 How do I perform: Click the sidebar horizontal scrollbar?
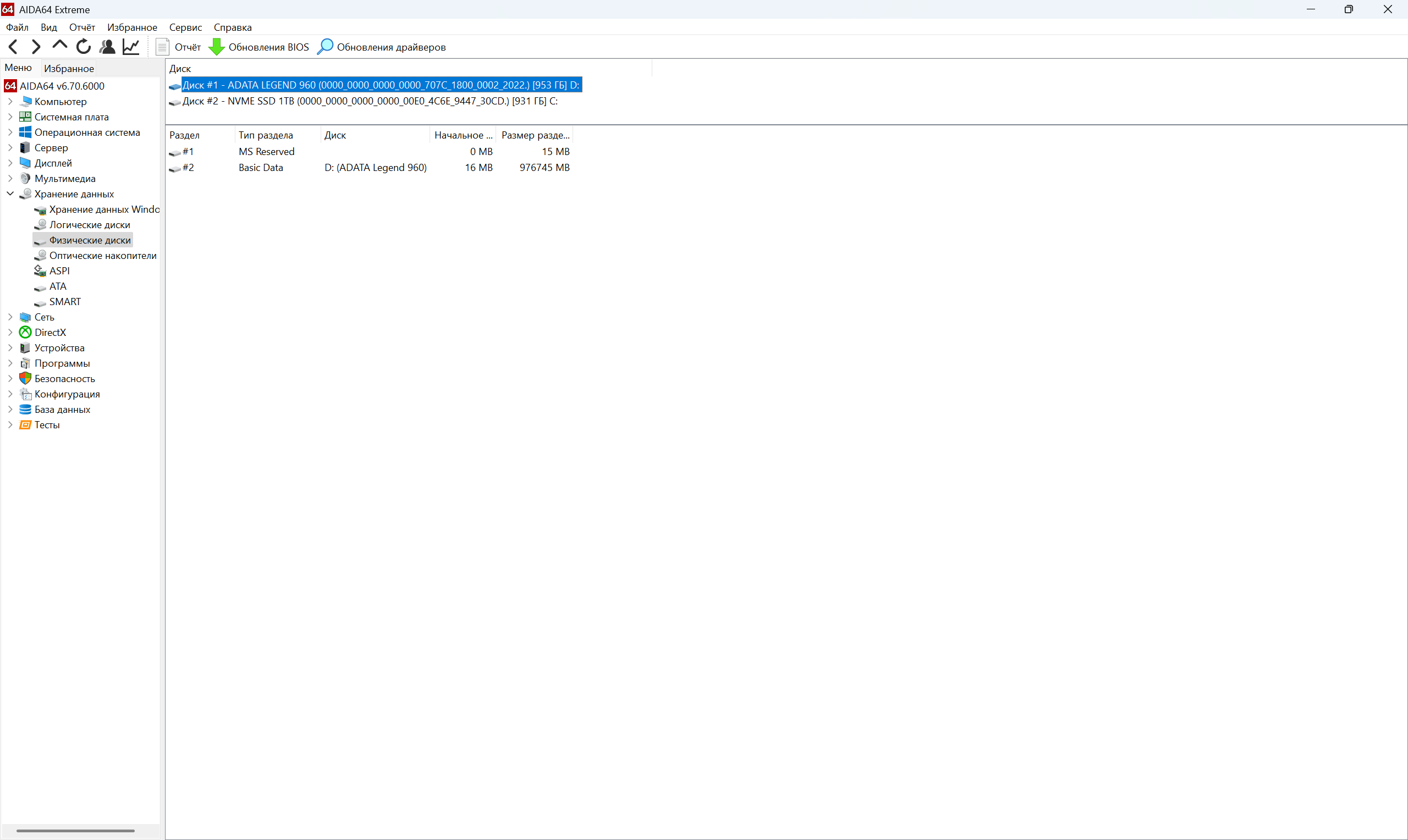tap(75, 831)
